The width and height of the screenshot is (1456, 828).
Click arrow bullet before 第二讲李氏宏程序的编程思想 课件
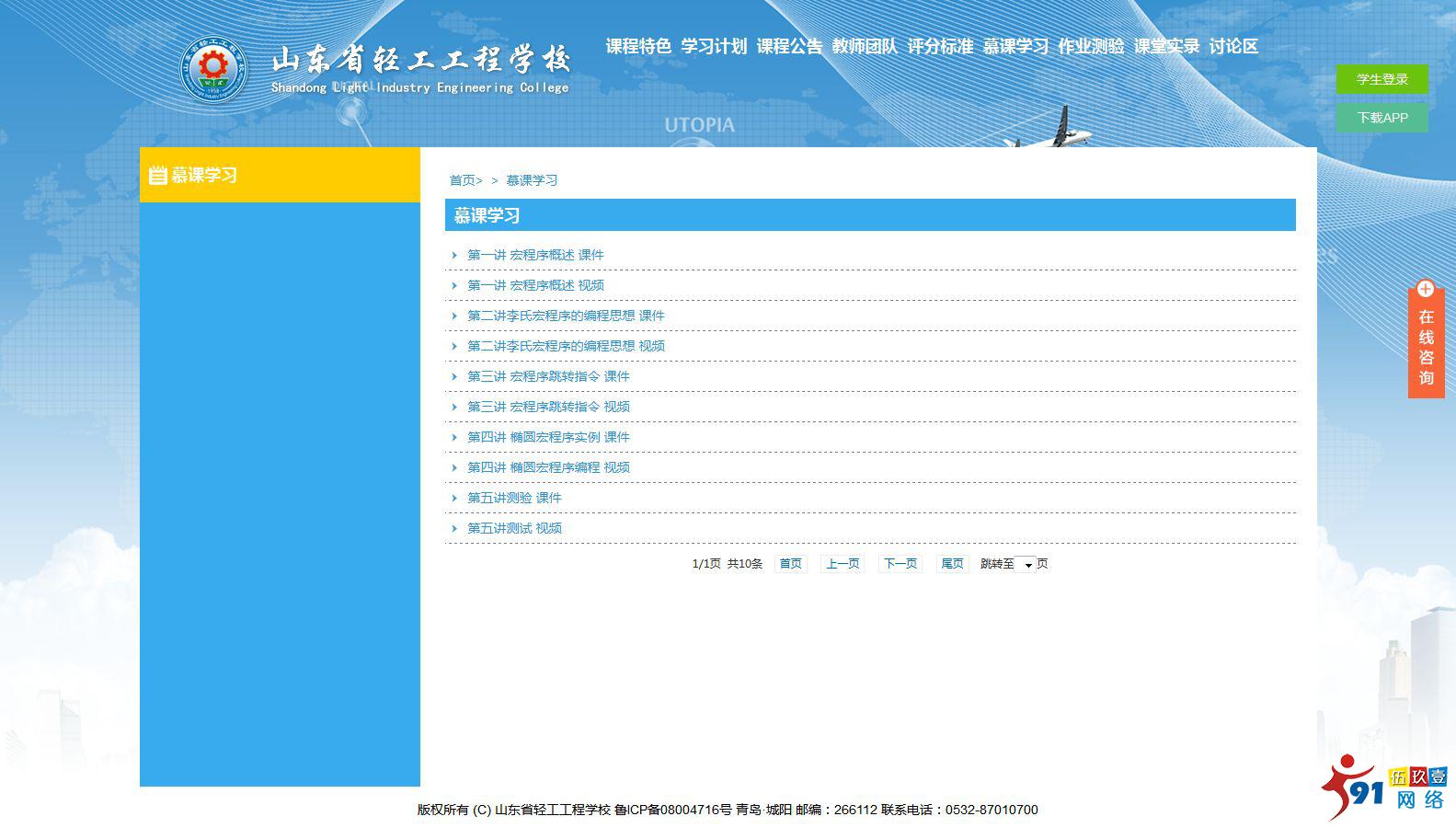coord(454,316)
